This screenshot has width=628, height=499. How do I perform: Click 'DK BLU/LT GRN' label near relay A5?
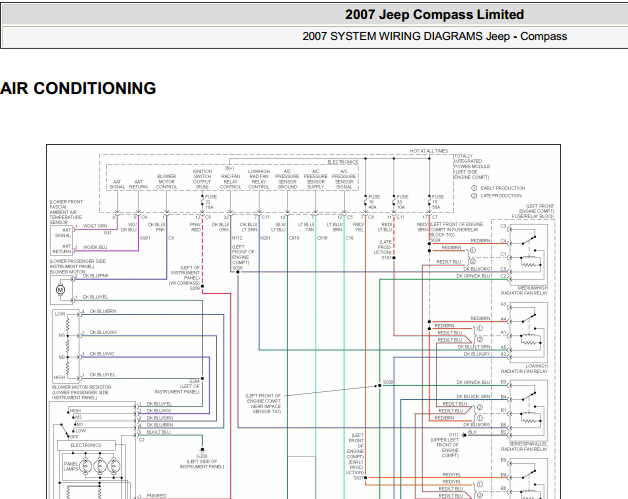(x=474, y=347)
